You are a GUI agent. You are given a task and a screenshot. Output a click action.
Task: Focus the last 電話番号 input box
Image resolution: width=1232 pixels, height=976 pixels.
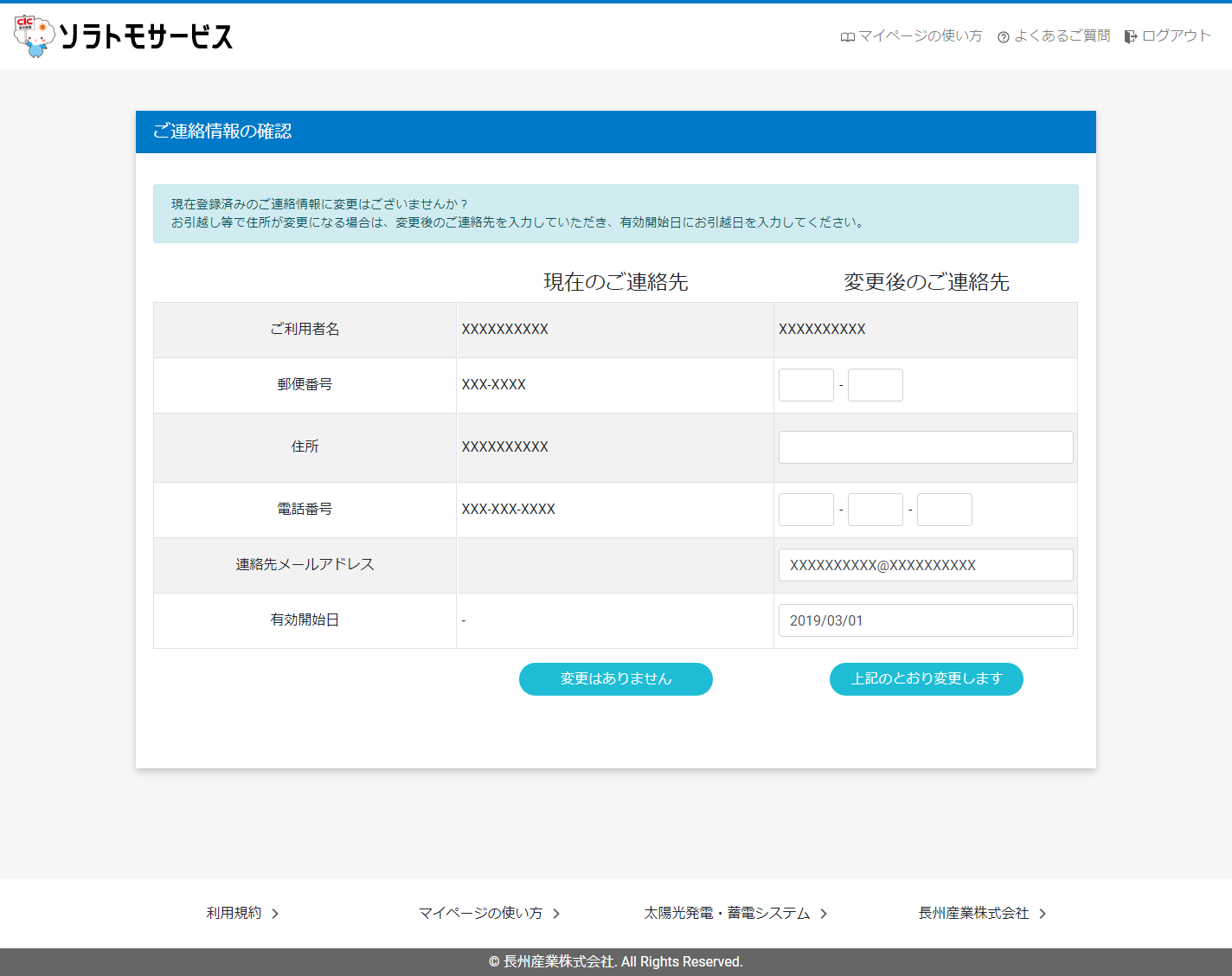click(x=945, y=510)
